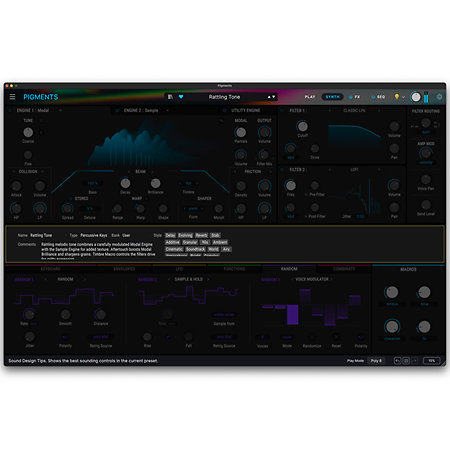Click the Filter Mix knob

(264, 155)
